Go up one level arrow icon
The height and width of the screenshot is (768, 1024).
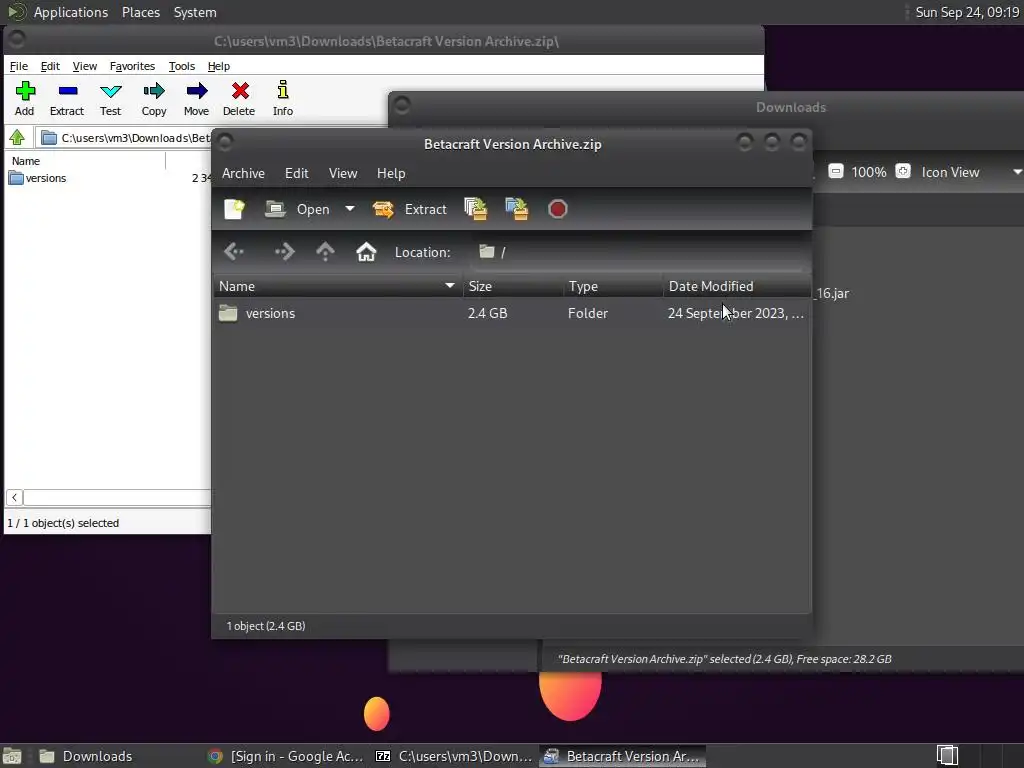pos(325,251)
